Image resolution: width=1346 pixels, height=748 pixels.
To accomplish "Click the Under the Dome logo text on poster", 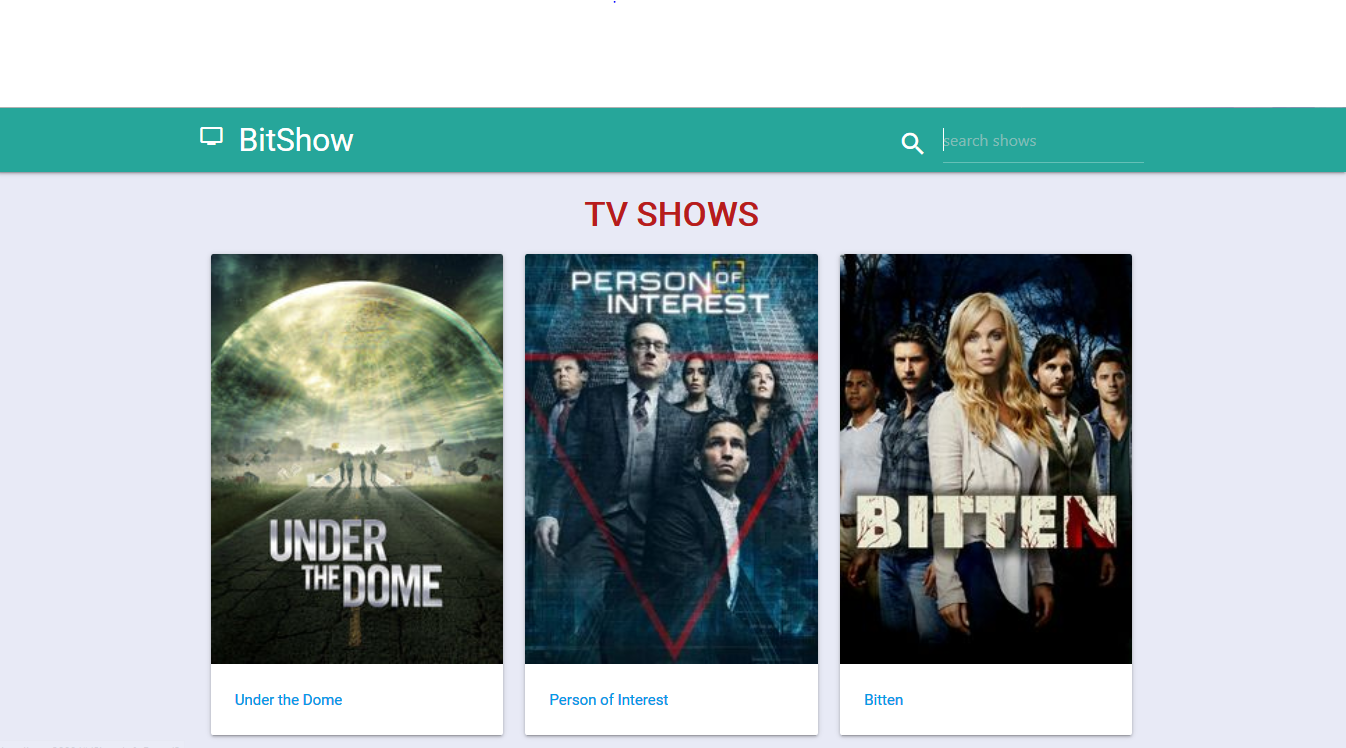I will tap(355, 564).
